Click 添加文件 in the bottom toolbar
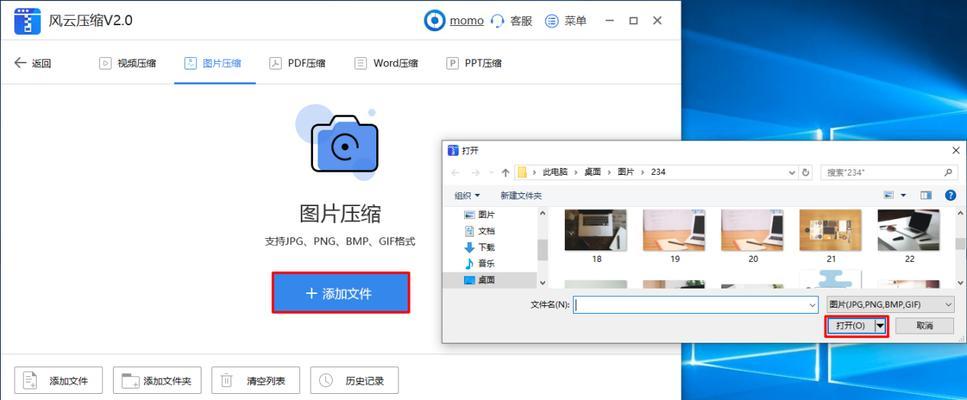 click(x=59, y=380)
